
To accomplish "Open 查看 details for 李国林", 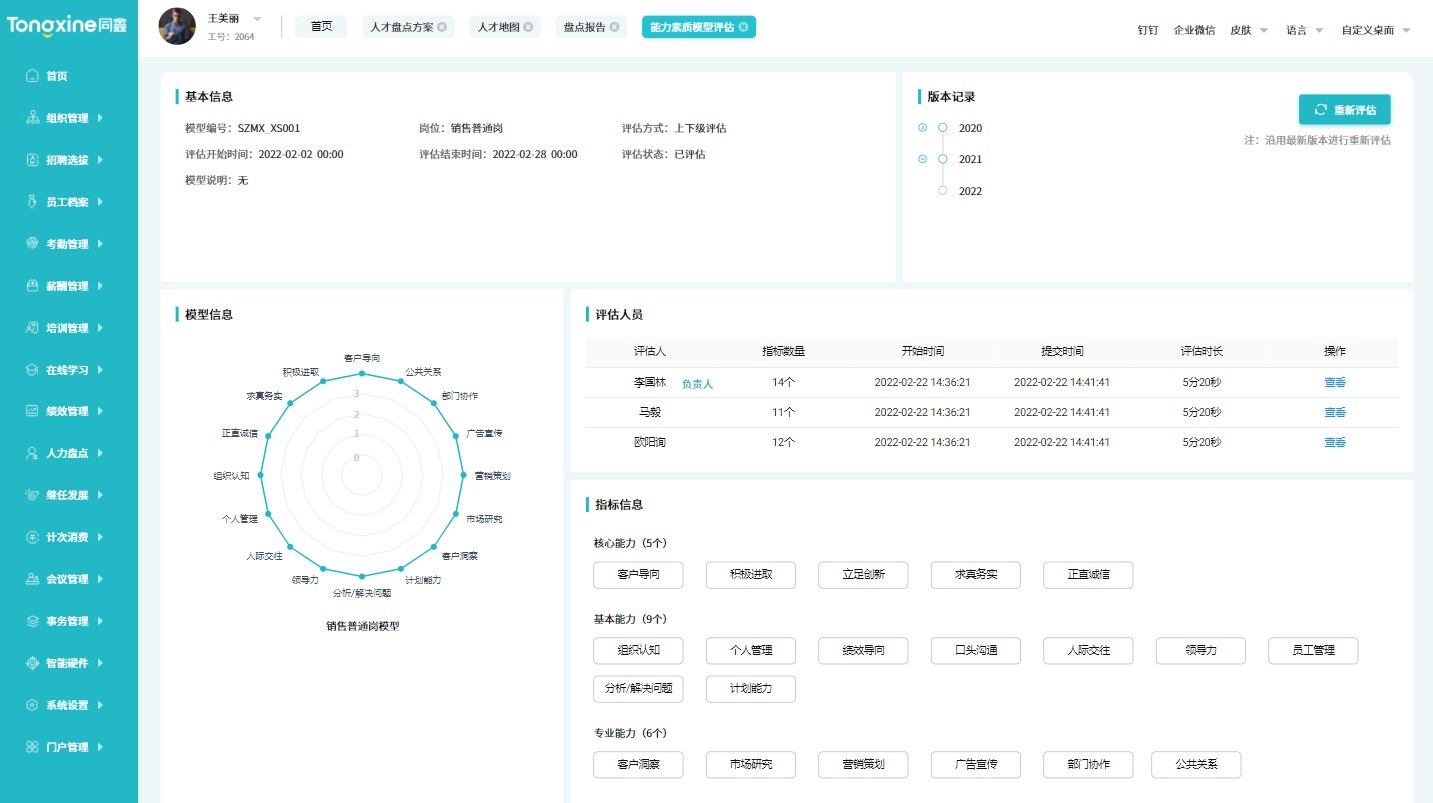I will click(1334, 382).
